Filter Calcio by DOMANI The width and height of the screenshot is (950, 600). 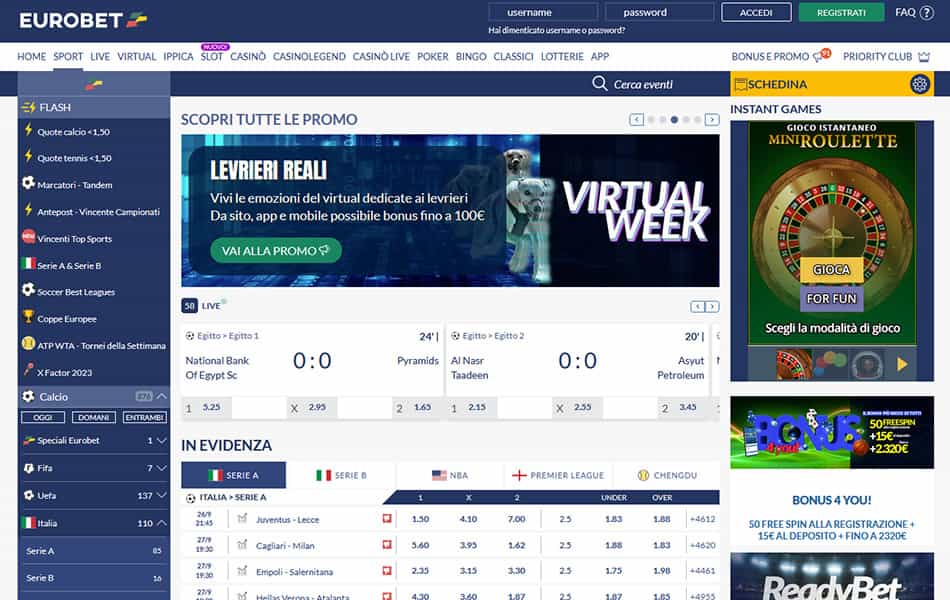coord(94,418)
